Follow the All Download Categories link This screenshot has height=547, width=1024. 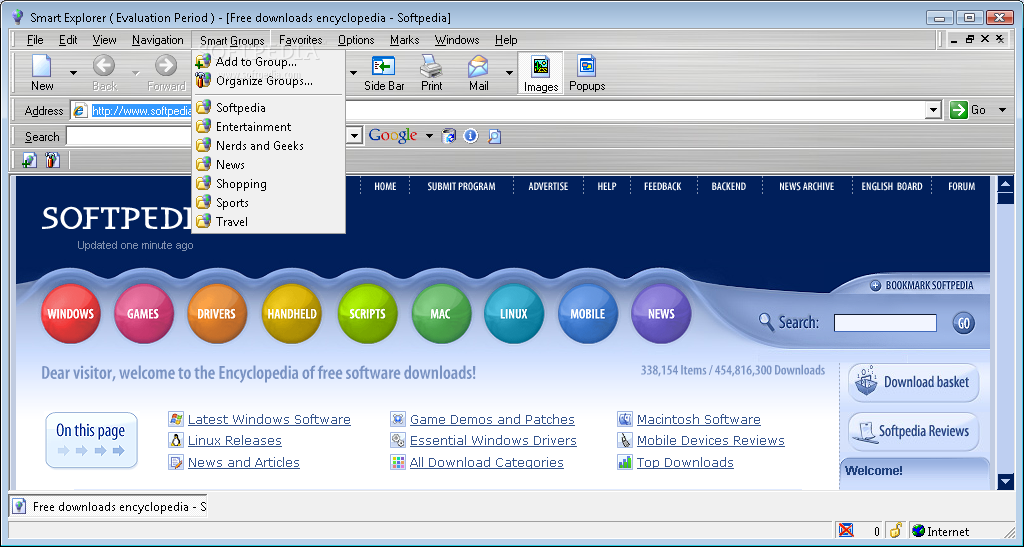pos(487,462)
